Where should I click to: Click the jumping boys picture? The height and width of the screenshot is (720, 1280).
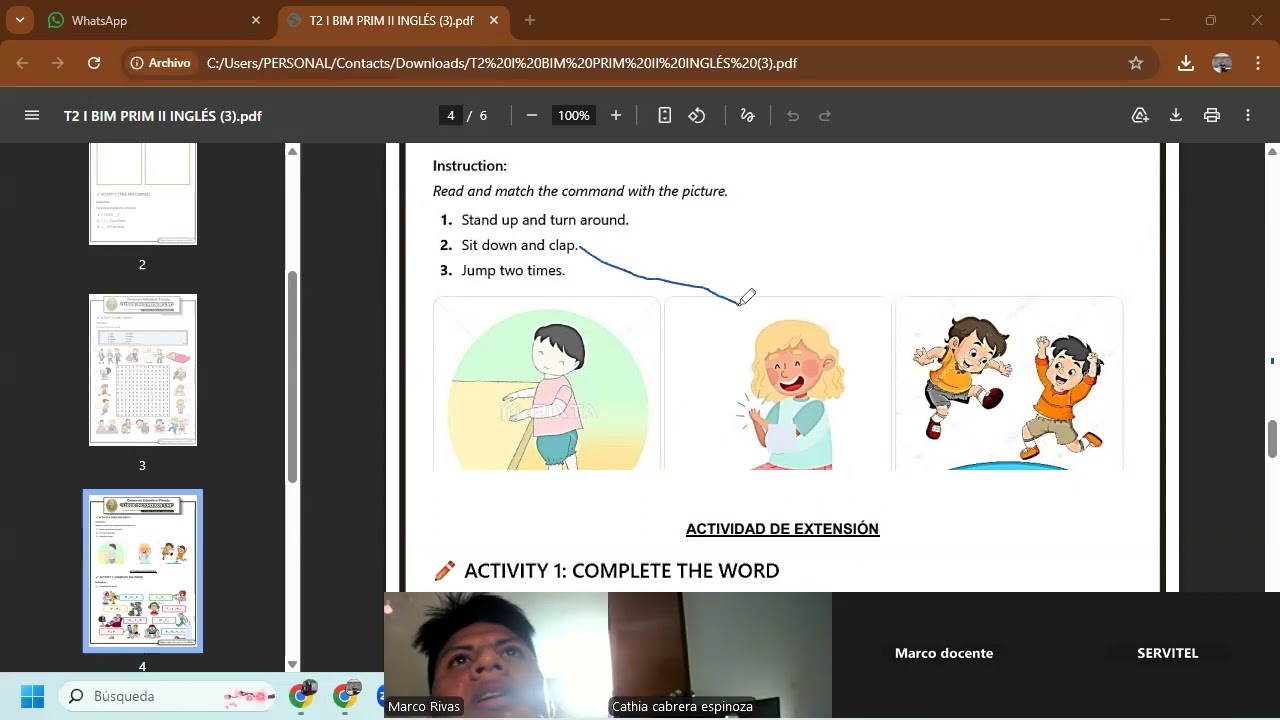click(1009, 384)
